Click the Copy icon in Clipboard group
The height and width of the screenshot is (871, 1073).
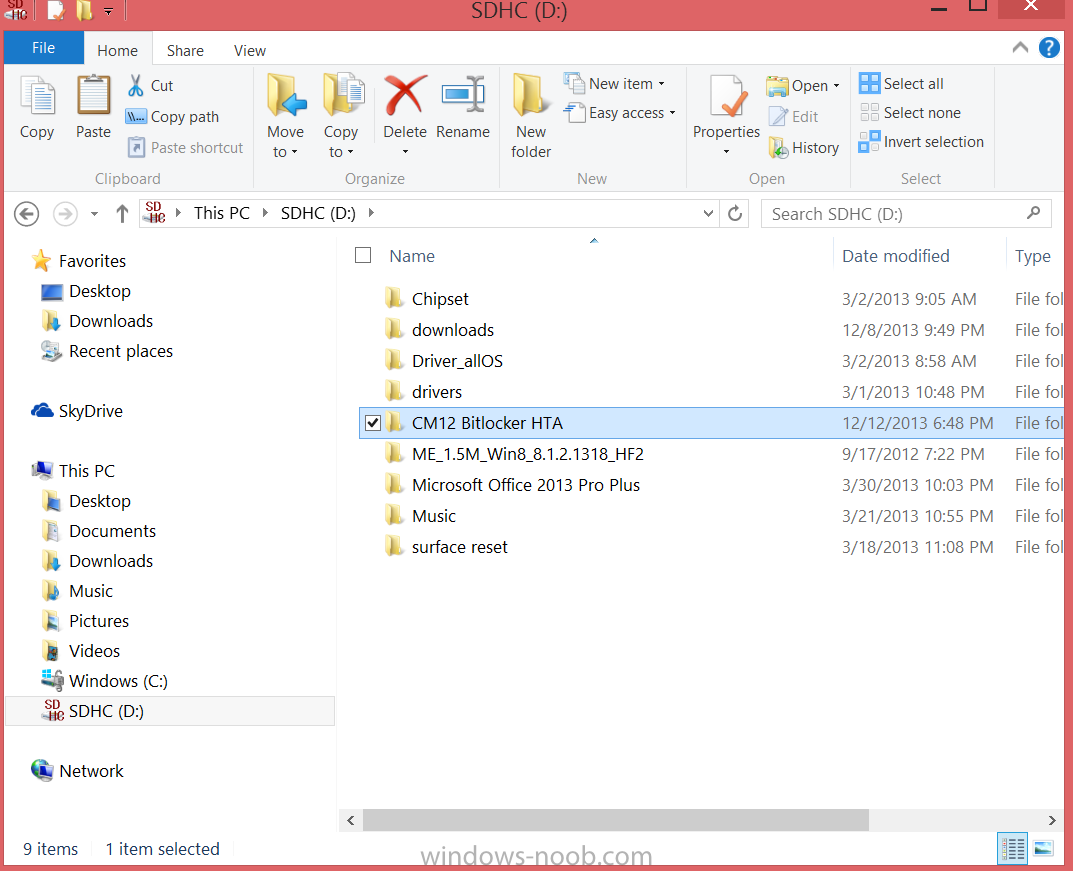[37, 96]
